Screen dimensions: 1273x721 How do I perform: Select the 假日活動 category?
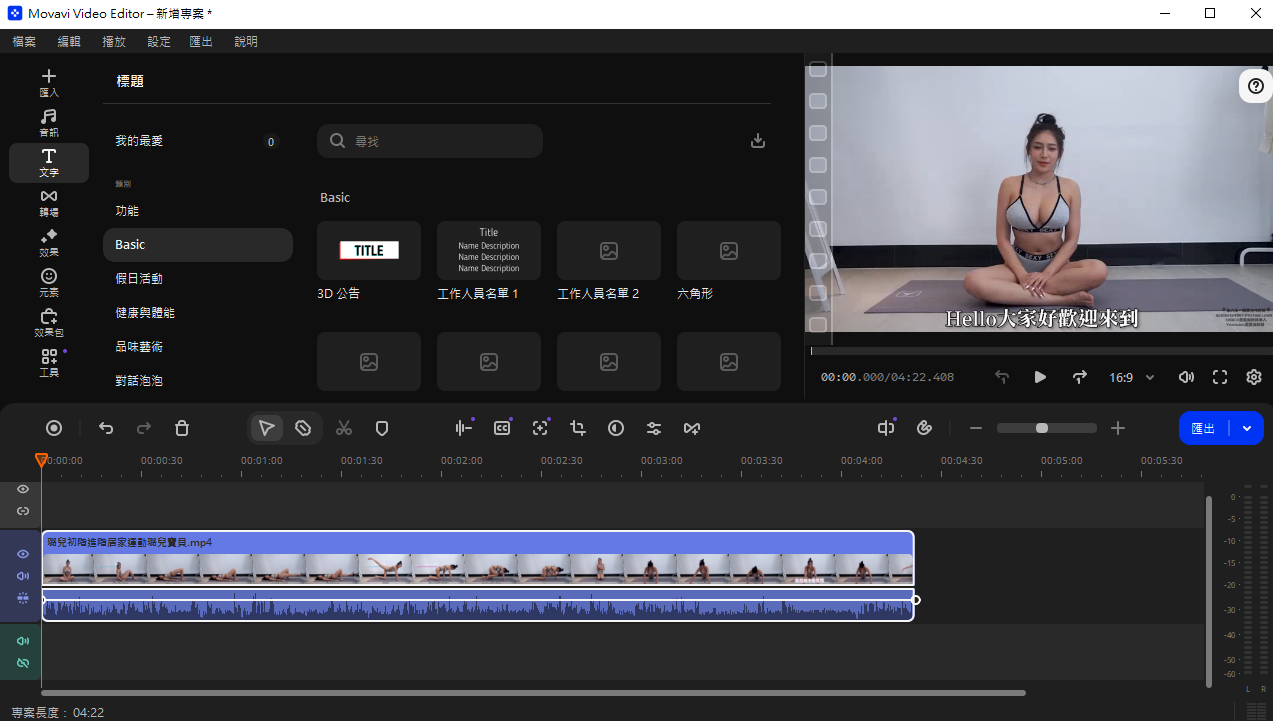pos(139,279)
